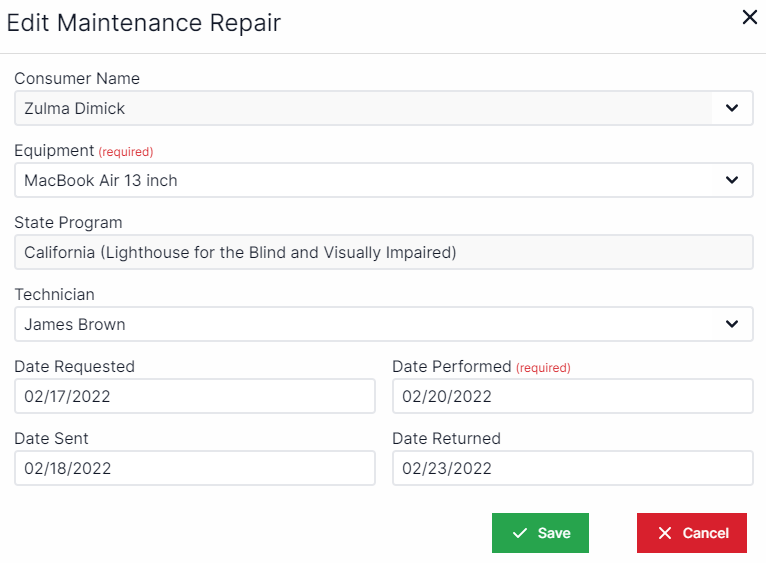
Task: Click the checkmark icon on Save
Action: pyautogui.click(x=519, y=533)
